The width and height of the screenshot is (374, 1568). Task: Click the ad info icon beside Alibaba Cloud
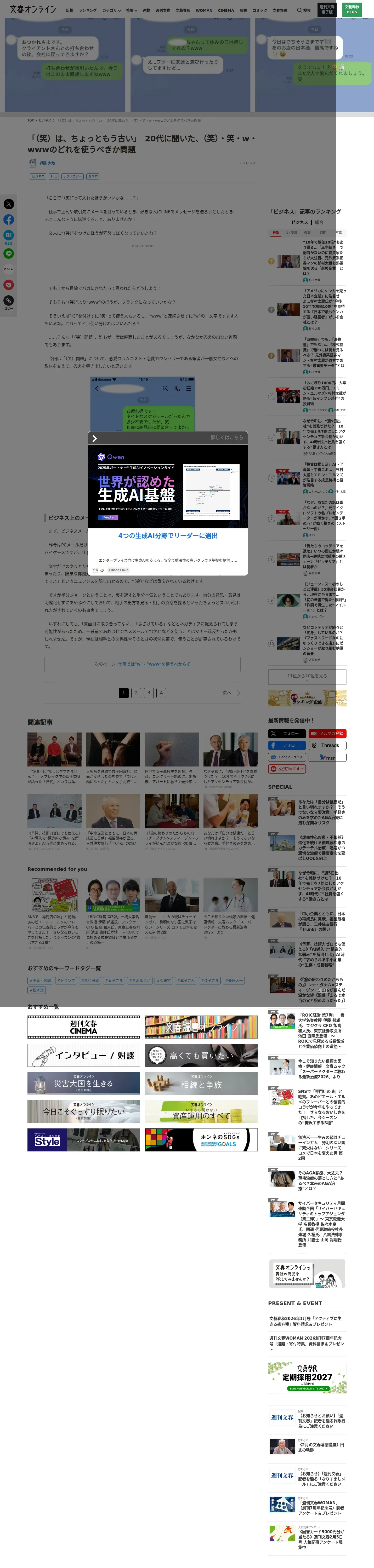[102, 570]
